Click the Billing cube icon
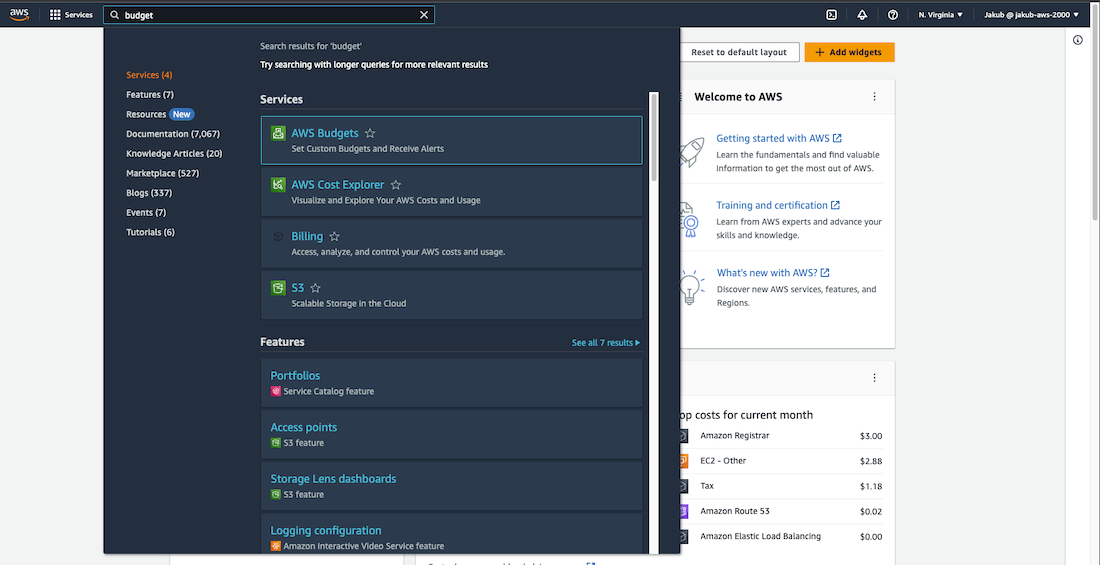Viewport: 1100px width, 565px height. (x=279, y=237)
